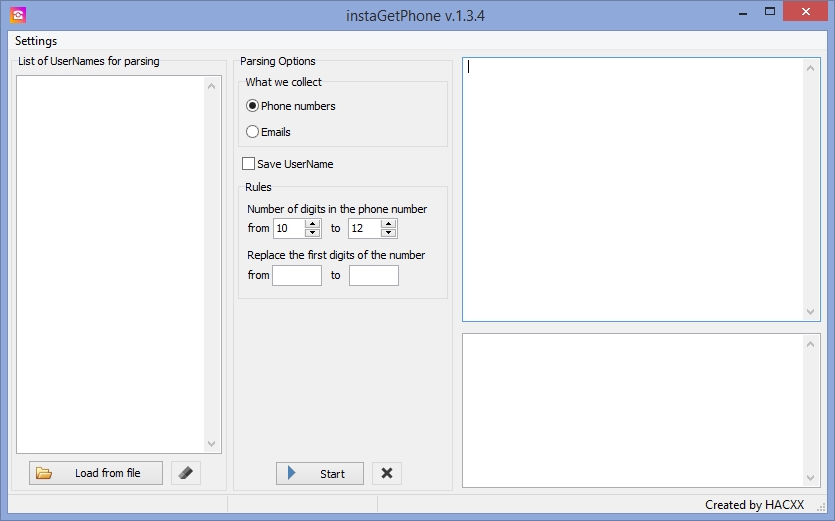This screenshot has height=521, width=835.
Task: Increase the minimum digits 'from' spinner
Action: click(x=312, y=224)
